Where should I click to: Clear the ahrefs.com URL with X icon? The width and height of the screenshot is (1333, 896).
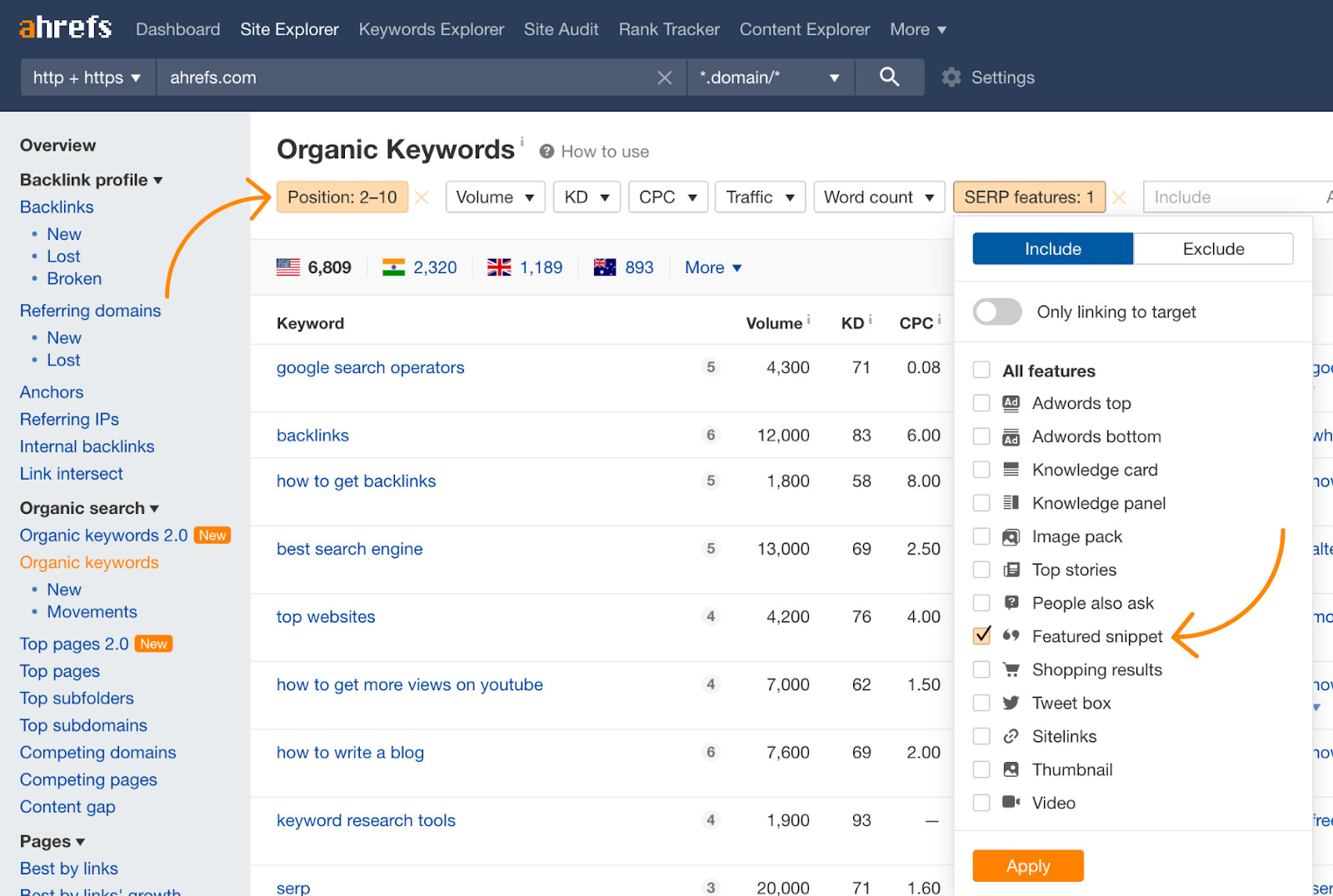(x=664, y=77)
